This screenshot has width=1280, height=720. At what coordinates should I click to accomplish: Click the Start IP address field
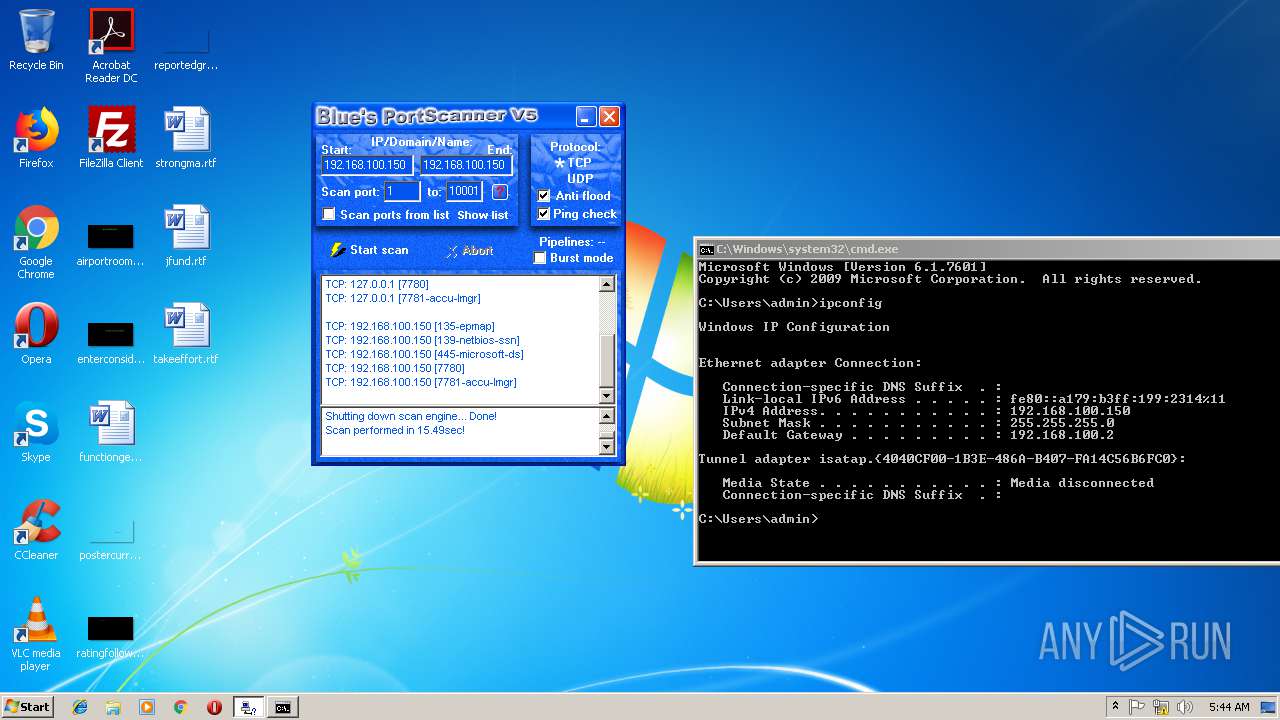pos(366,165)
